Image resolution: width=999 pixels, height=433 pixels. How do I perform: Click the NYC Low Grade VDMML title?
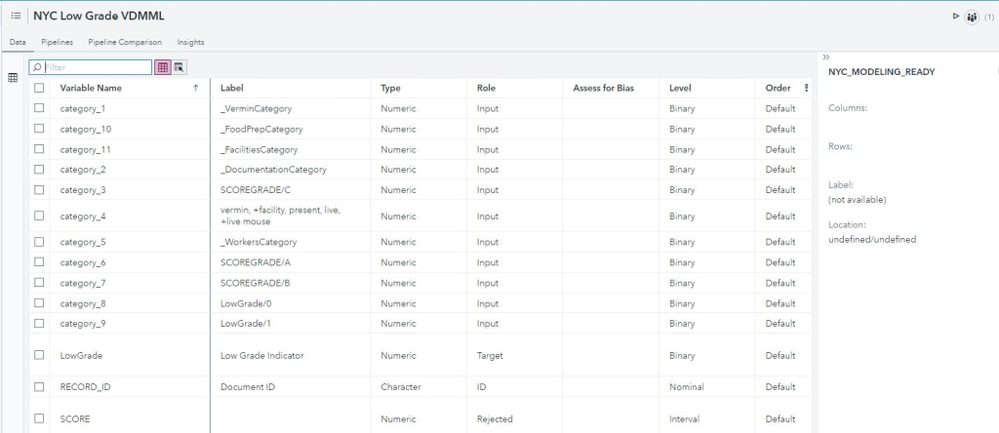(x=99, y=16)
